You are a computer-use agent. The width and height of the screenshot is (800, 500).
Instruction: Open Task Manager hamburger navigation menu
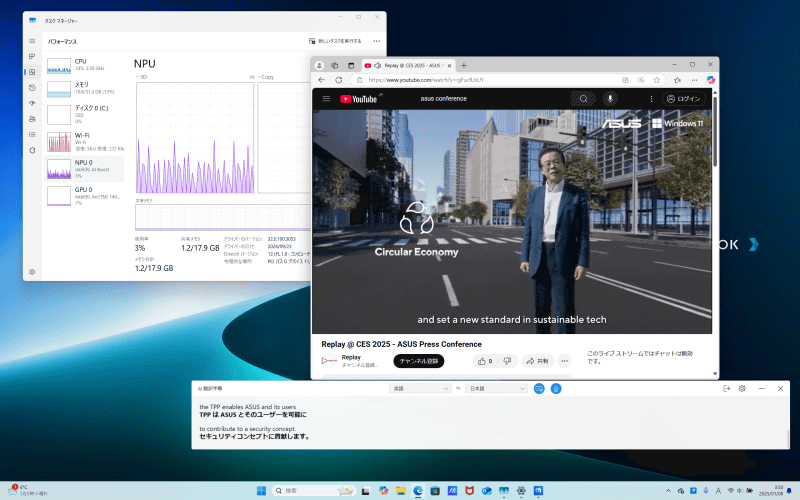pos(32,41)
